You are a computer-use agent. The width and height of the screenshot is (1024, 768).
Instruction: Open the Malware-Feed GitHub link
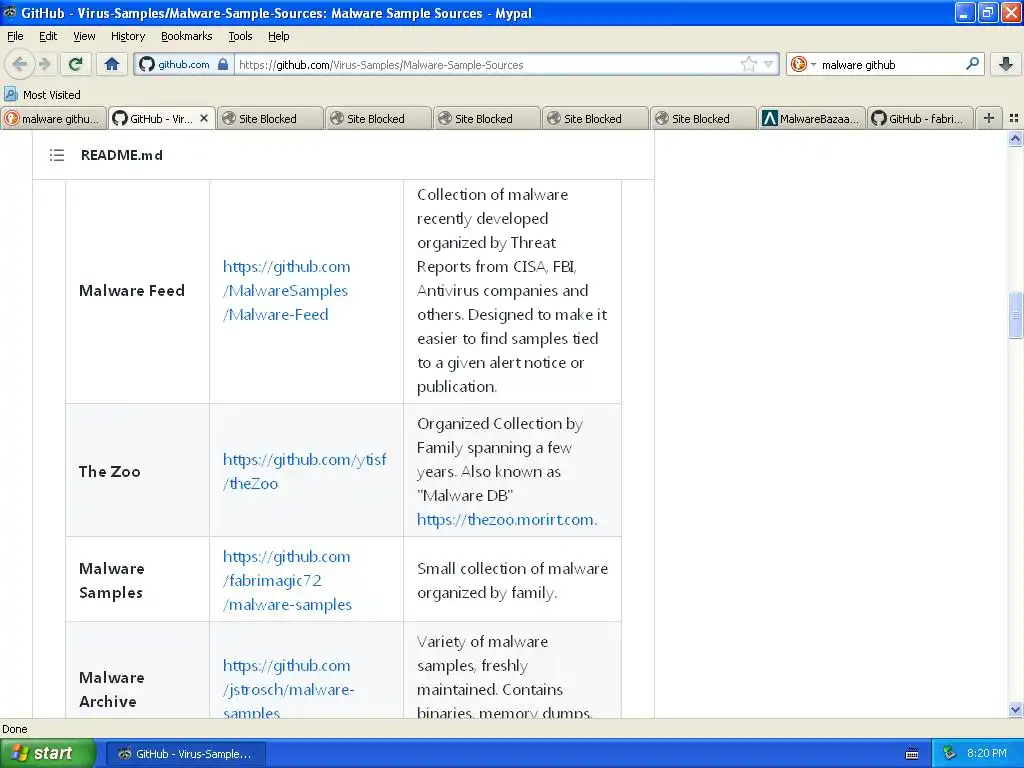pyautogui.click(x=287, y=291)
